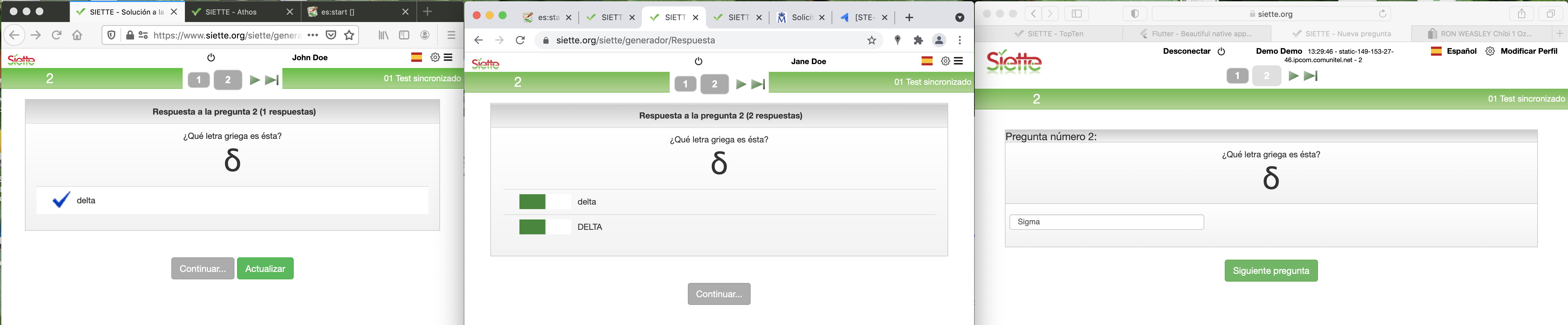The height and width of the screenshot is (325, 1568).
Task: Click Safari share icon
Action: click(1521, 14)
